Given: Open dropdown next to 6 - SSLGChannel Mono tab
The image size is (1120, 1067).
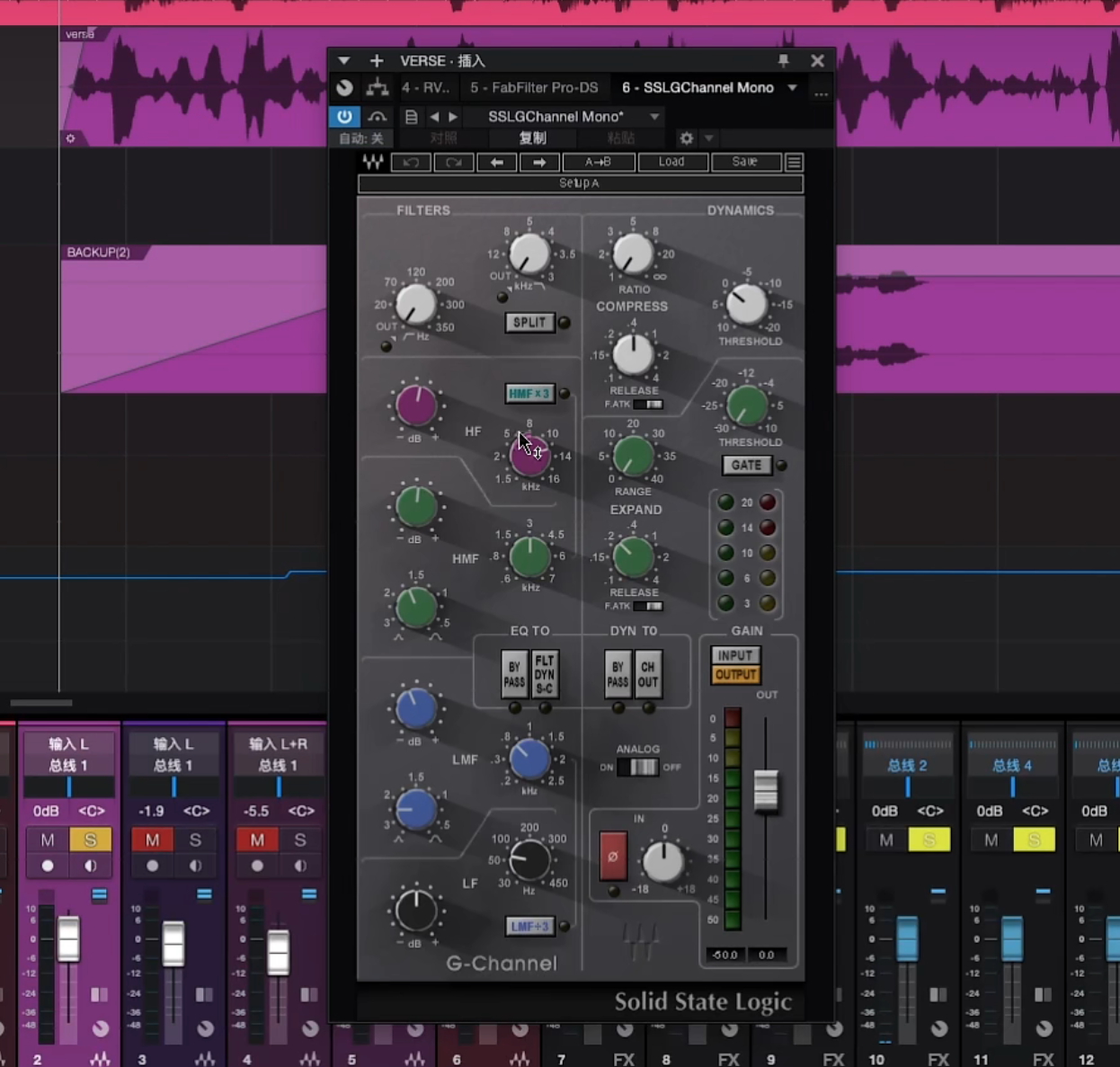Looking at the screenshot, I should coord(792,87).
